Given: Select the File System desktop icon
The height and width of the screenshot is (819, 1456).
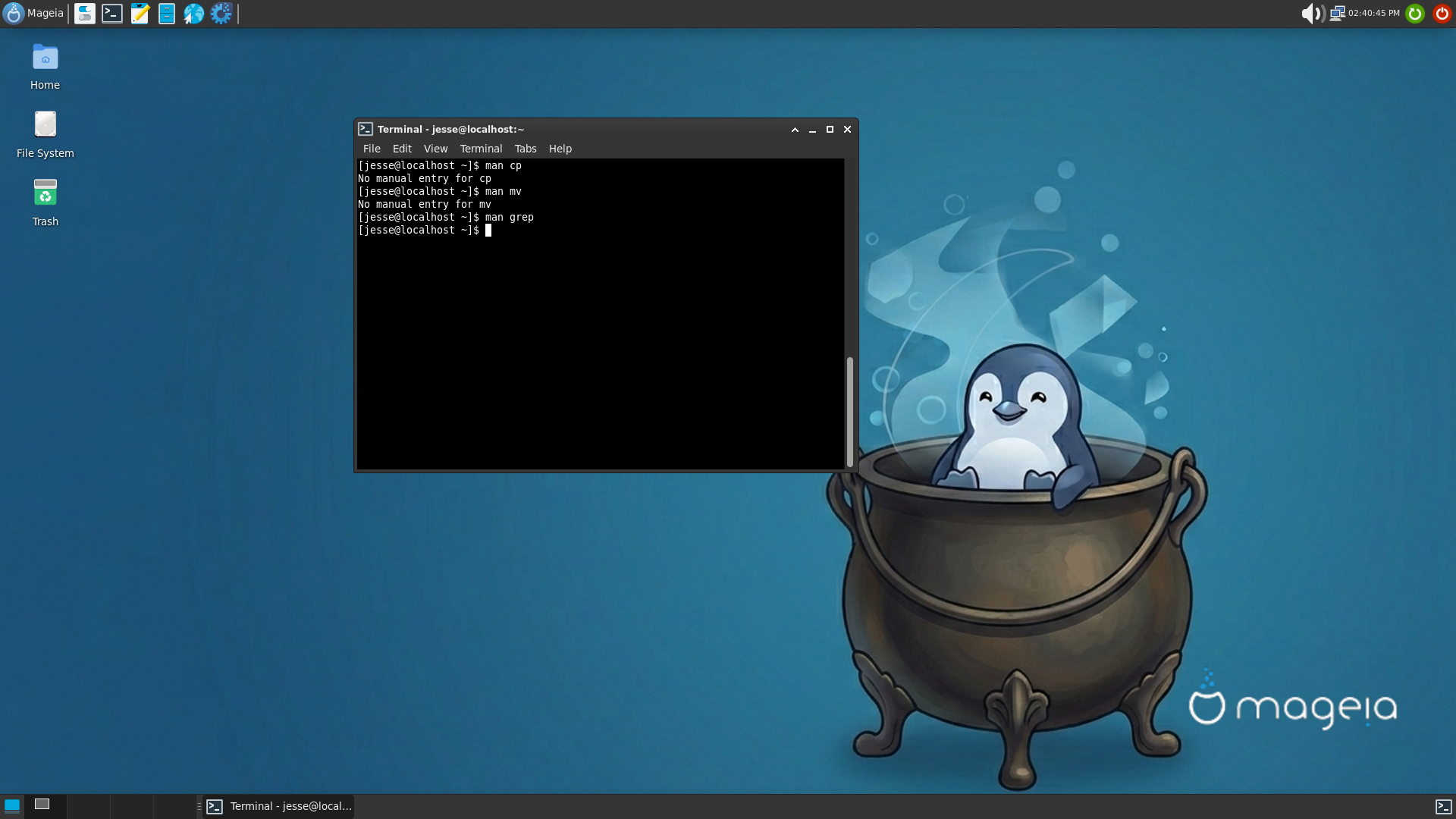Looking at the screenshot, I should pyautogui.click(x=45, y=135).
